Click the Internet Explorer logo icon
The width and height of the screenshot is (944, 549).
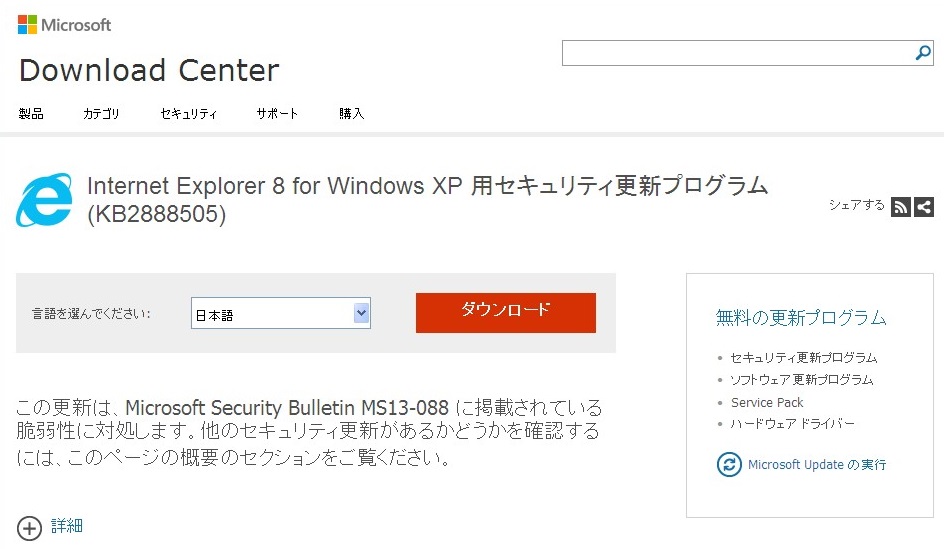(43, 199)
